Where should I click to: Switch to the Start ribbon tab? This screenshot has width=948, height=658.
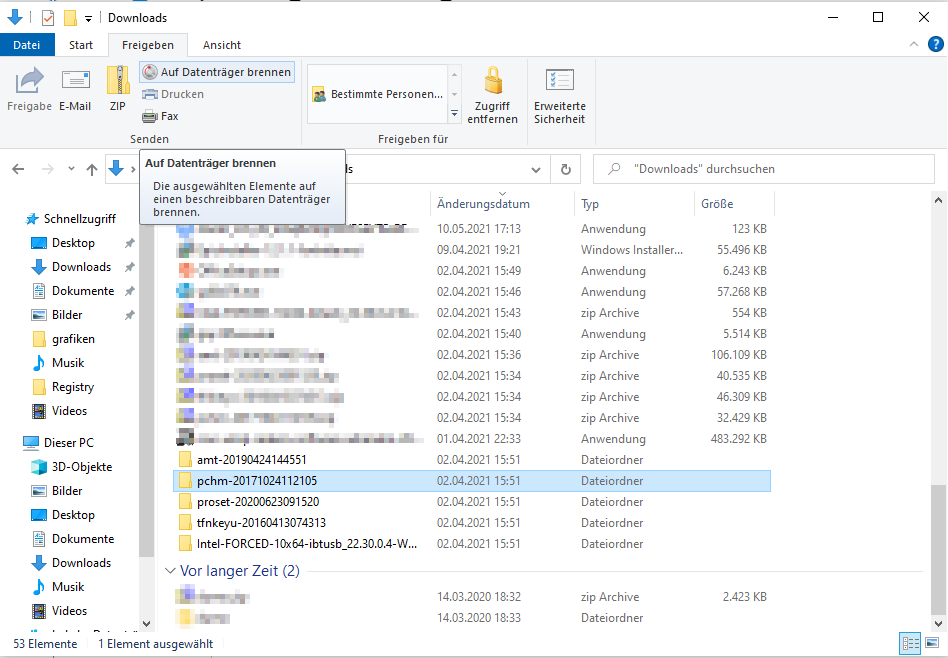pyautogui.click(x=81, y=45)
